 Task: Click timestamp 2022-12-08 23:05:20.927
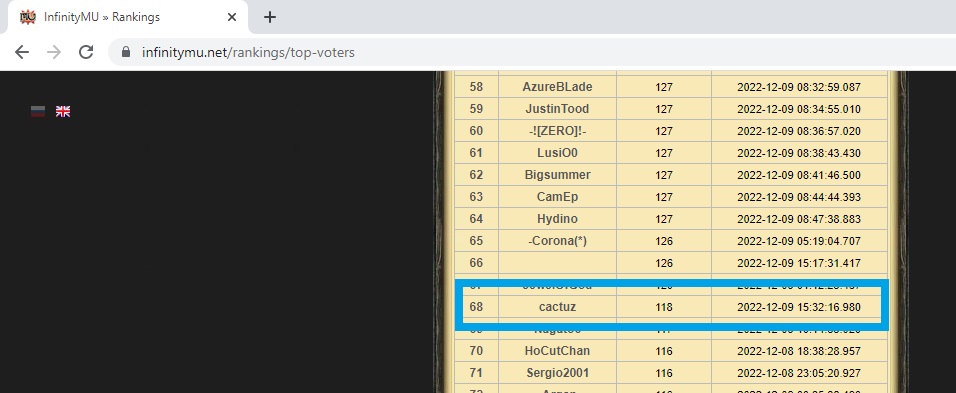799,374
